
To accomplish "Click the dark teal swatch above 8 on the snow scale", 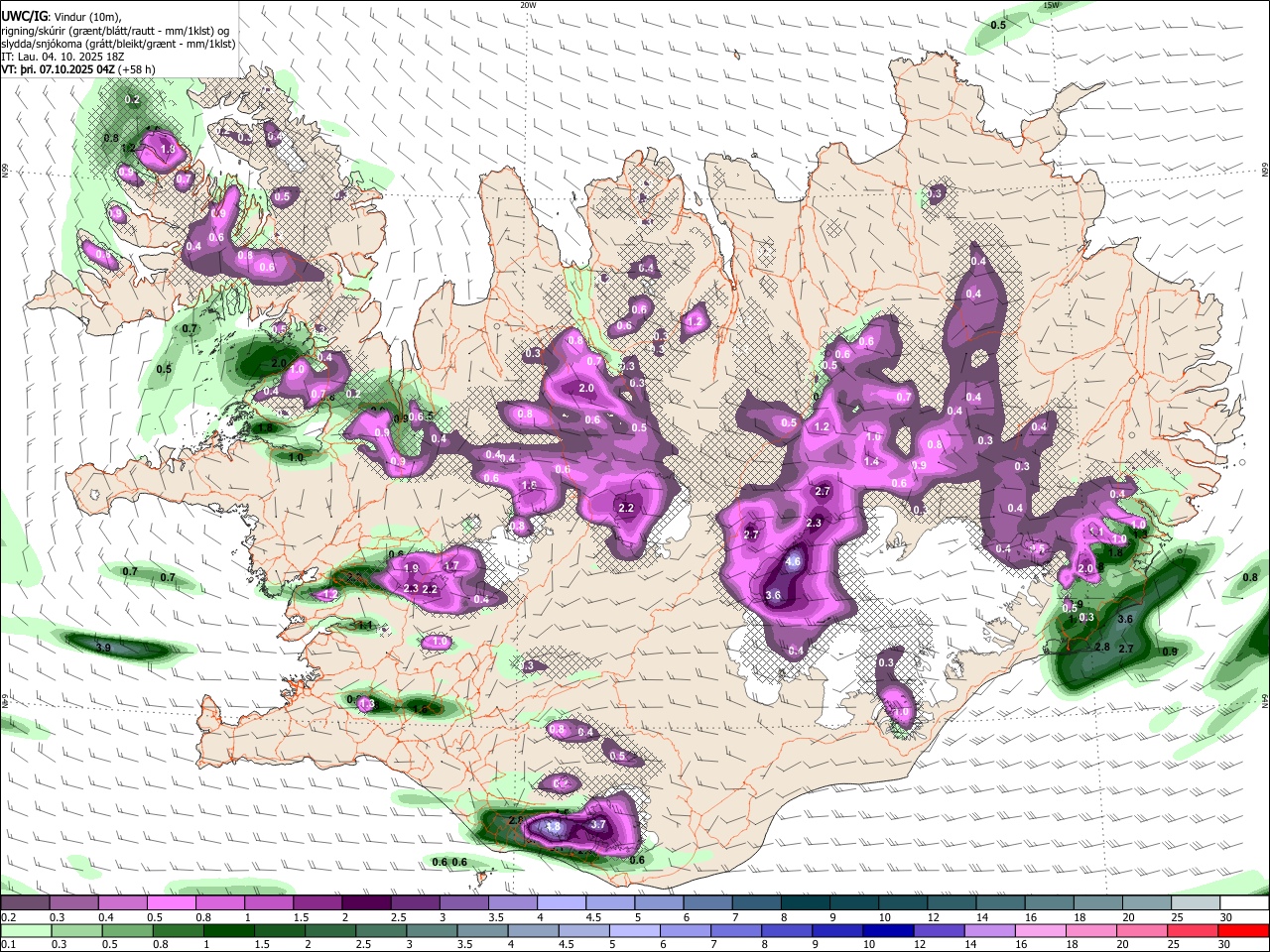I will (x=806, y=903).
